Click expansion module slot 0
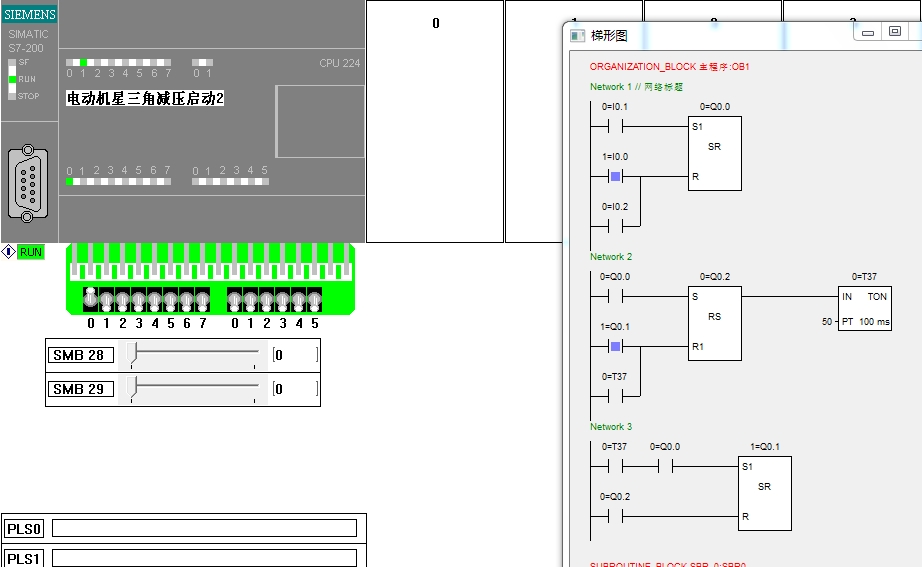This screenshot has width=922, height=567. [435, 121]
